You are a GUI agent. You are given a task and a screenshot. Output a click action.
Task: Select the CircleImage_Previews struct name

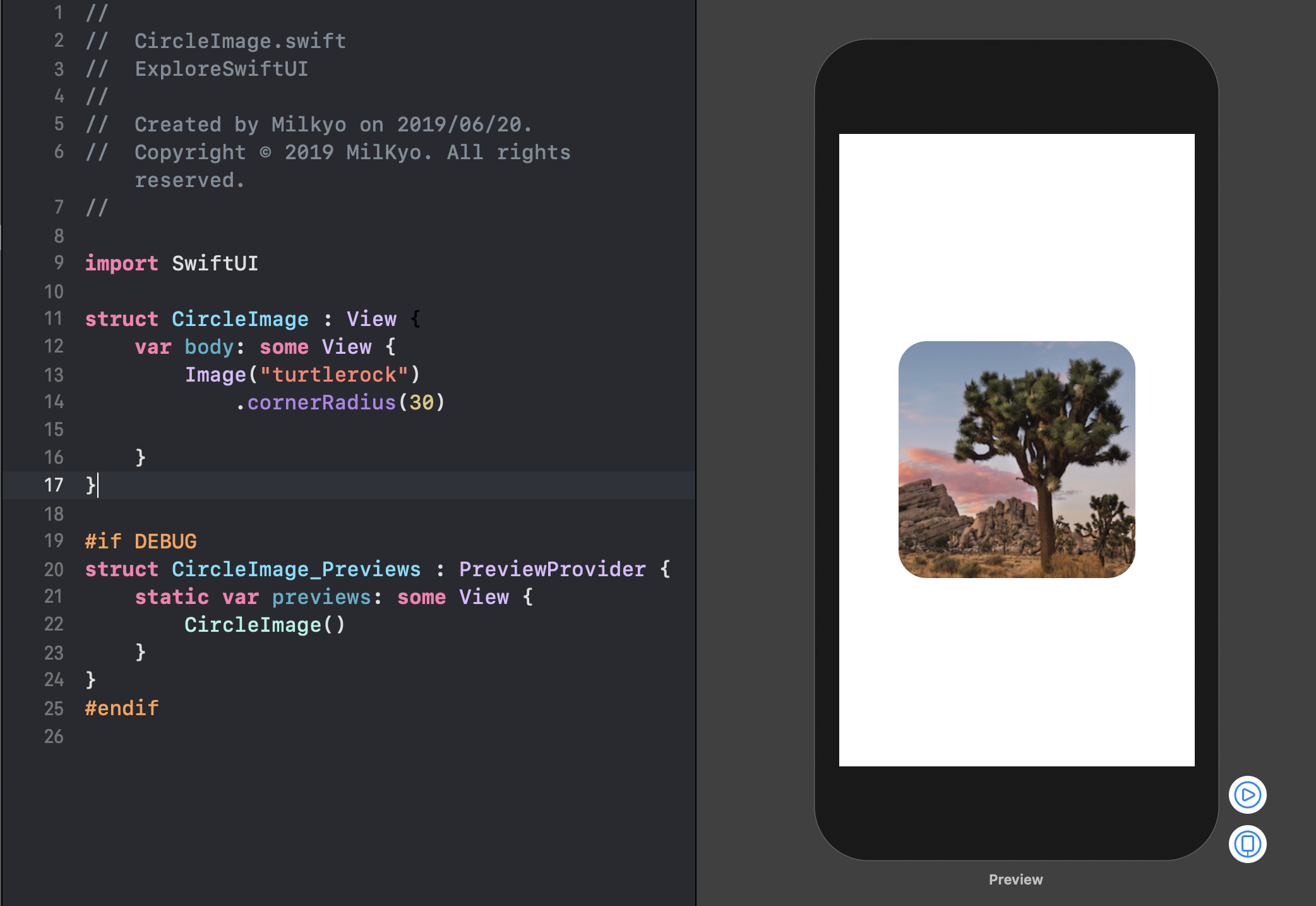(x=296, y=569)
